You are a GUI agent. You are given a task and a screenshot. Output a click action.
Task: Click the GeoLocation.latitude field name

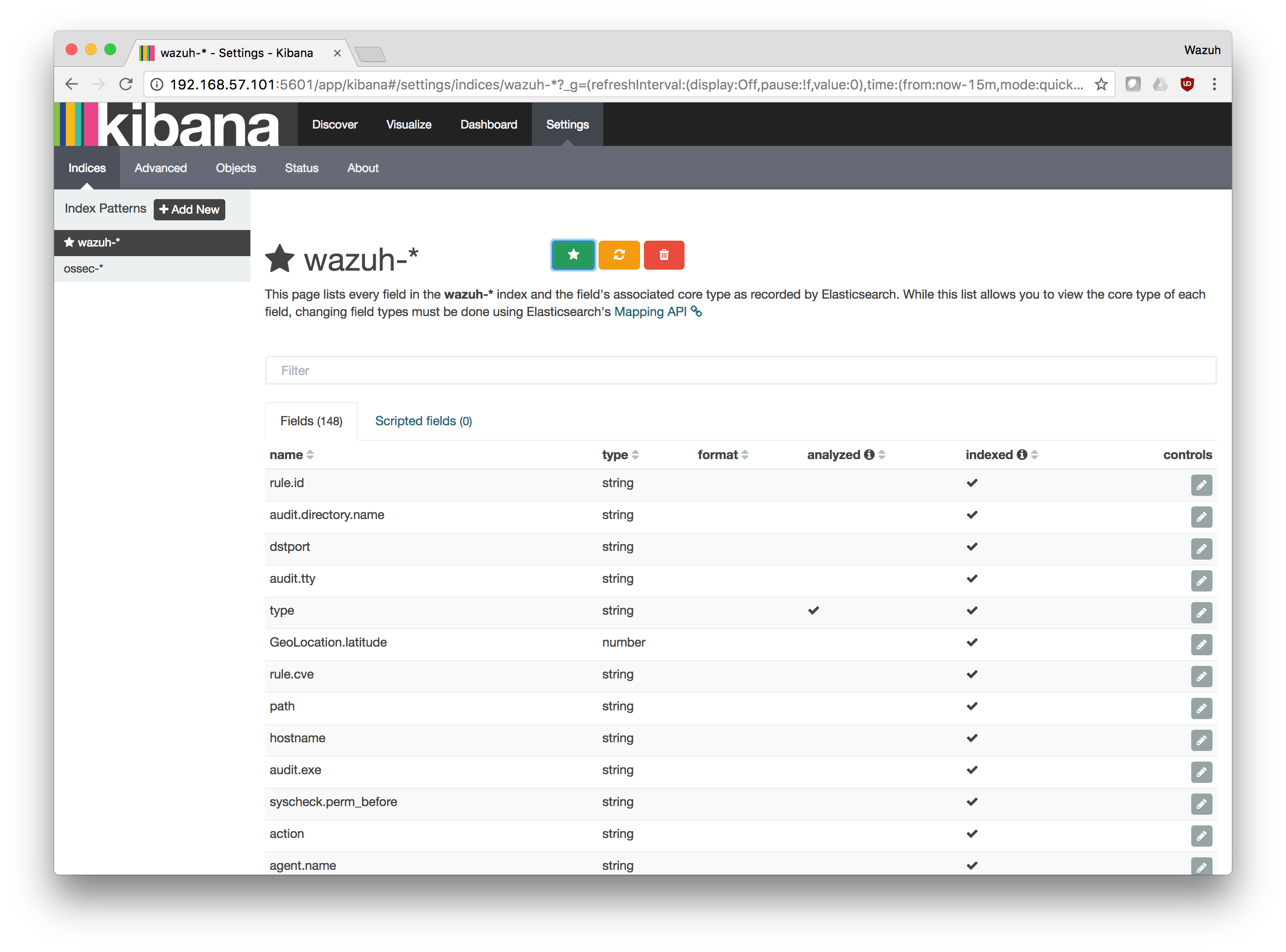(328, 642)
